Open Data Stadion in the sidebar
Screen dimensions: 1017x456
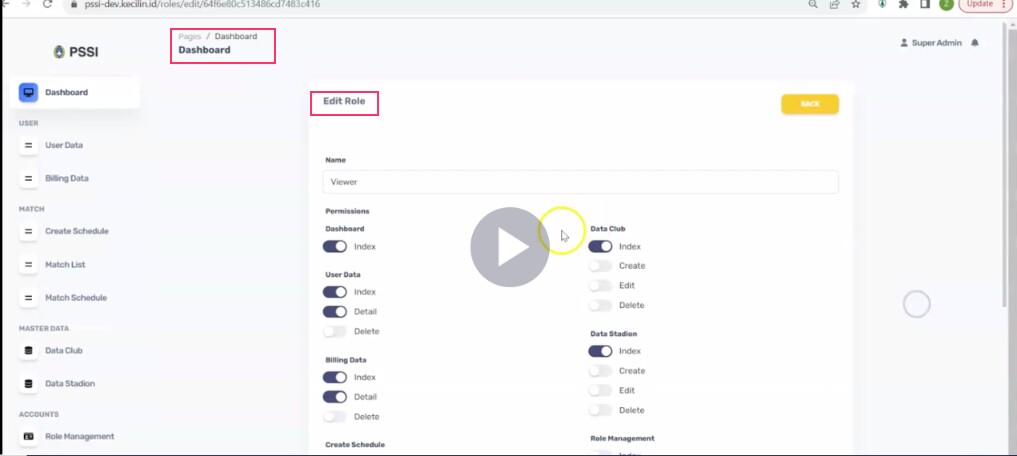pos(70,383)
